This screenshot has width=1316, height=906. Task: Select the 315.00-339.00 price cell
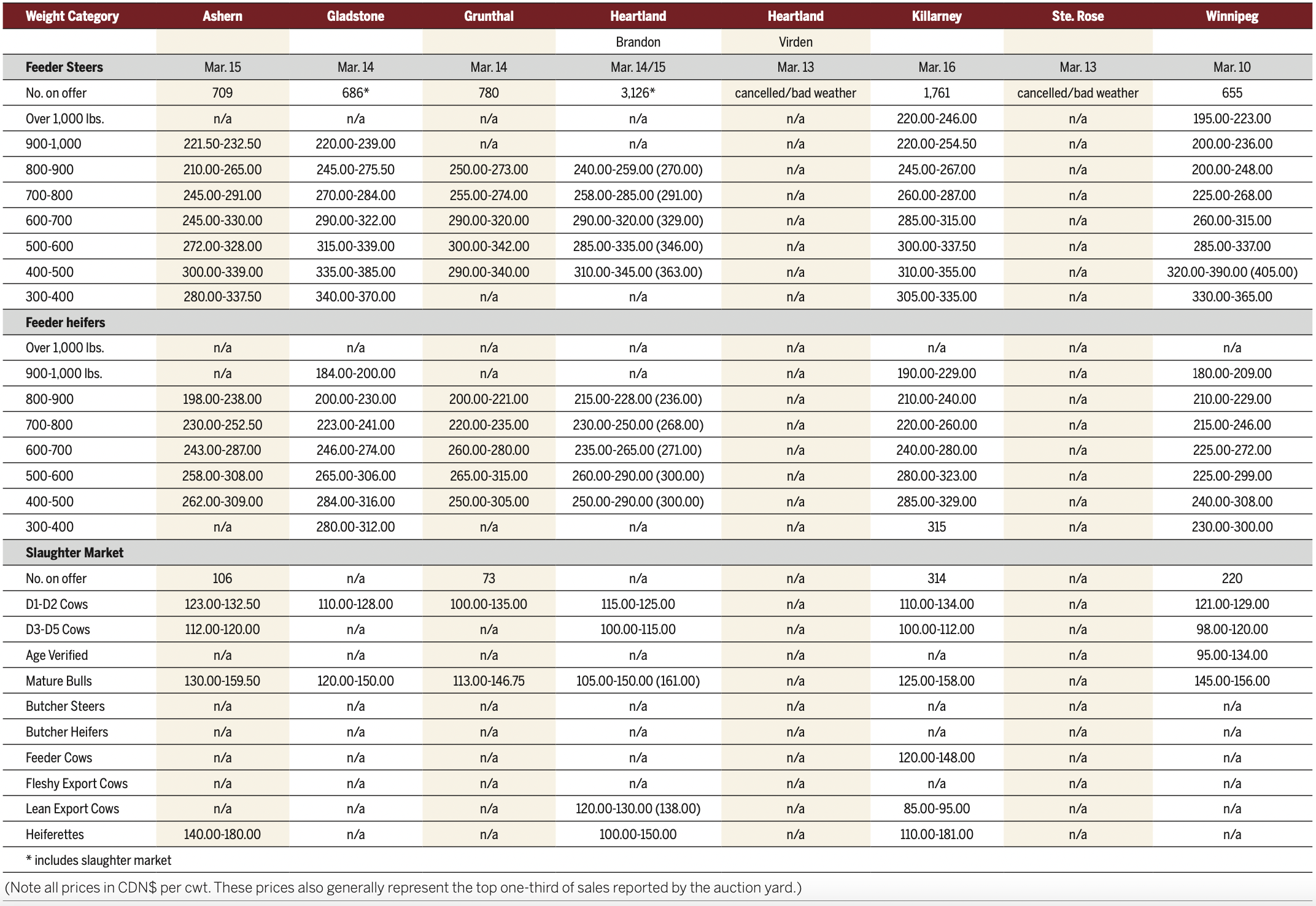pos(355,246)
